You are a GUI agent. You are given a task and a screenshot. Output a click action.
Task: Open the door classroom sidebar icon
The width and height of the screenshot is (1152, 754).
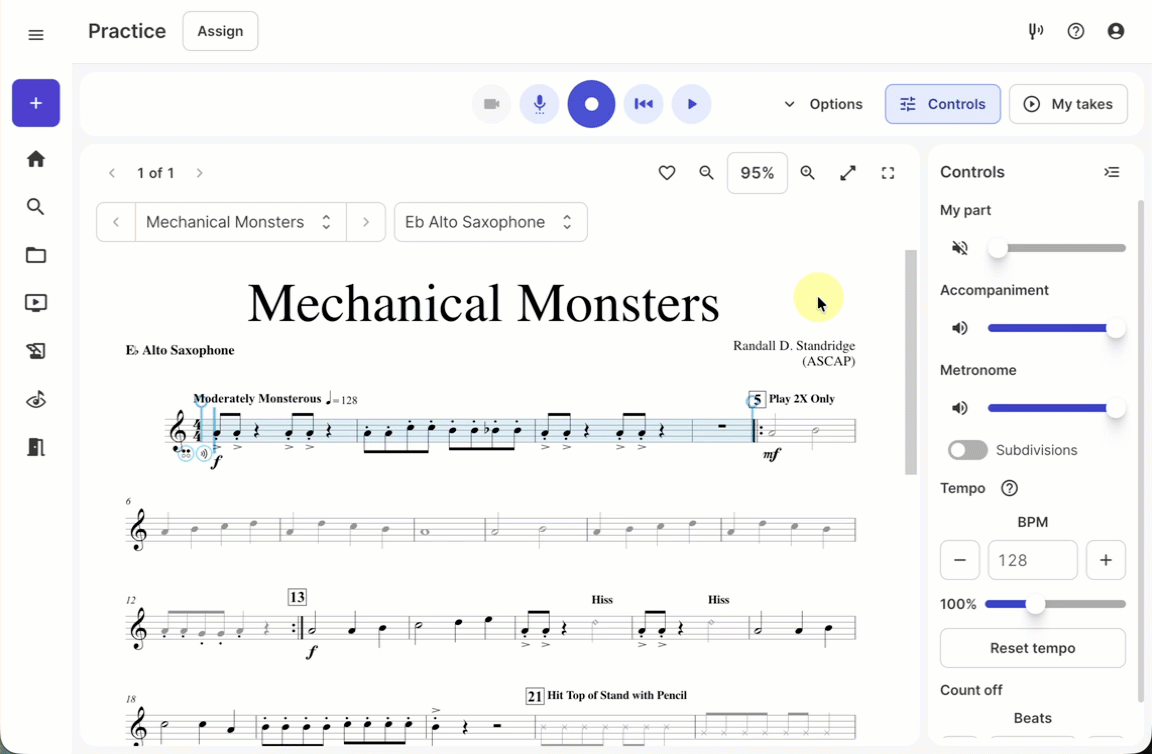[35, 447]
